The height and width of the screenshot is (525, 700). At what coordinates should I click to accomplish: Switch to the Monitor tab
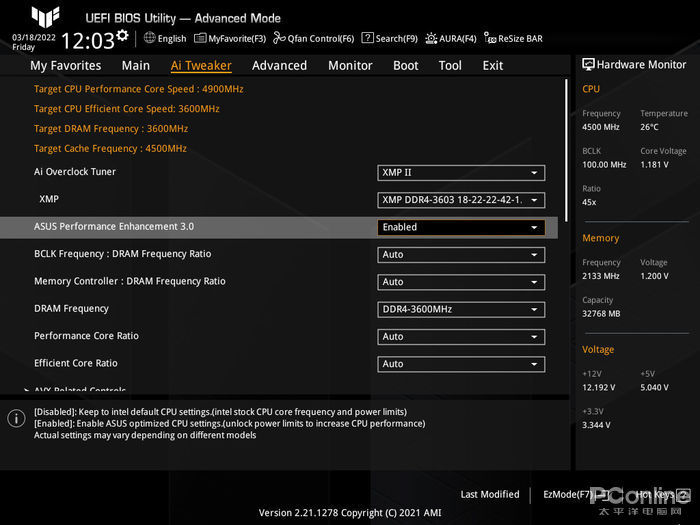(350, 65)
